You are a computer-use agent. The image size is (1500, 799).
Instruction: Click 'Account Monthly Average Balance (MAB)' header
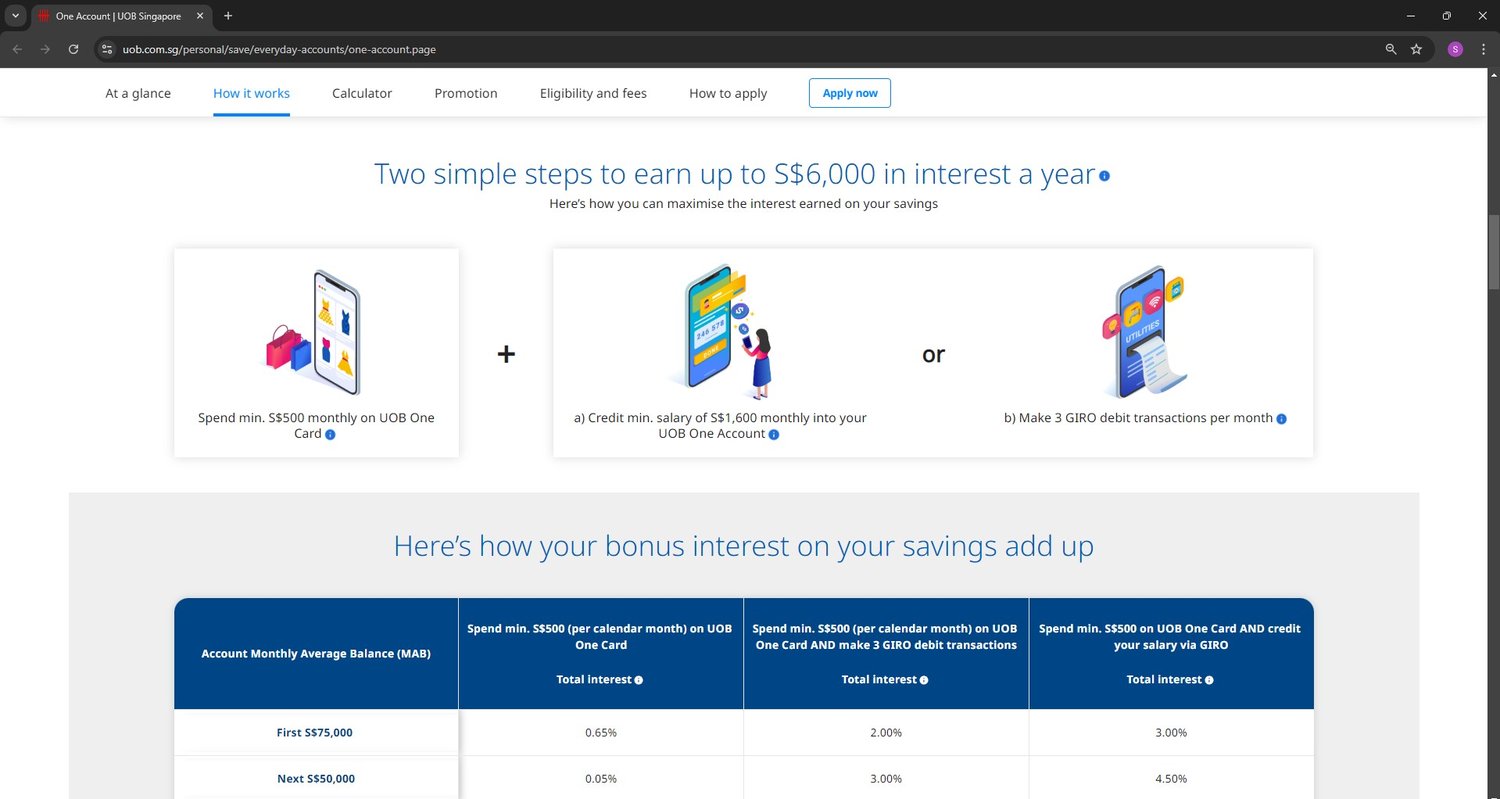pyautogui.click(x=316, y=654)
